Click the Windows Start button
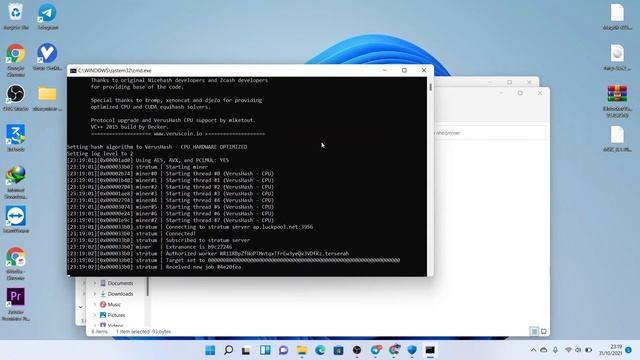 [x=210, y=350]
